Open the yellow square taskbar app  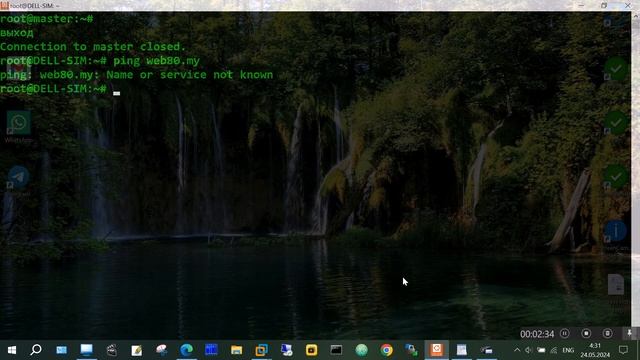pyautogui.click(x=311, y=350)
